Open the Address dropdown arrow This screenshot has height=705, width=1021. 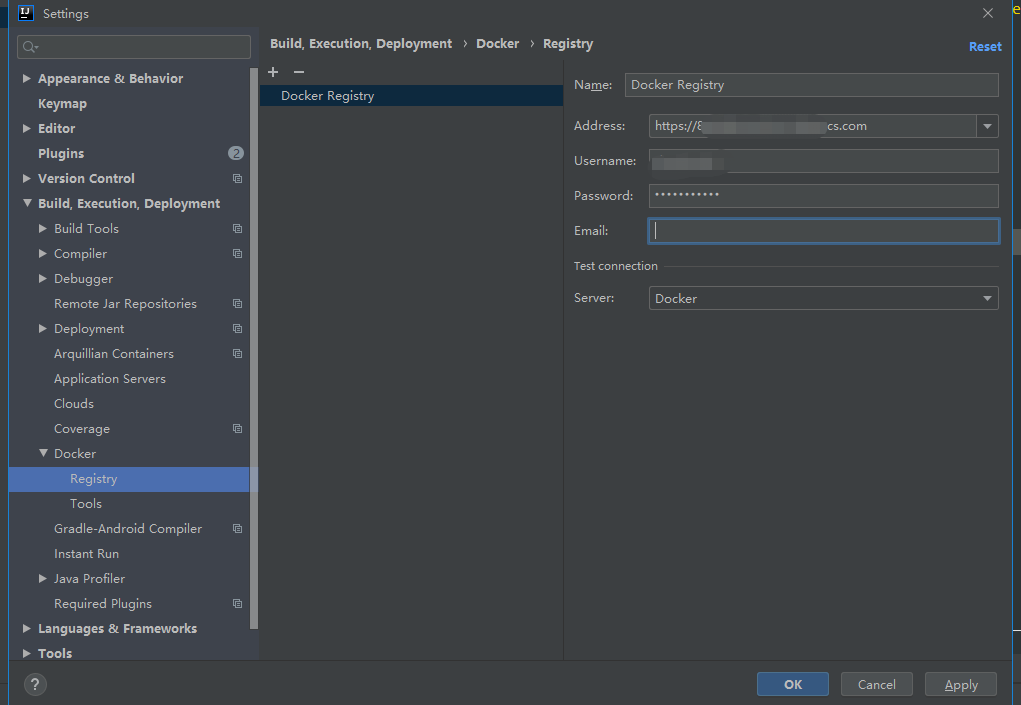coord(987,126)
